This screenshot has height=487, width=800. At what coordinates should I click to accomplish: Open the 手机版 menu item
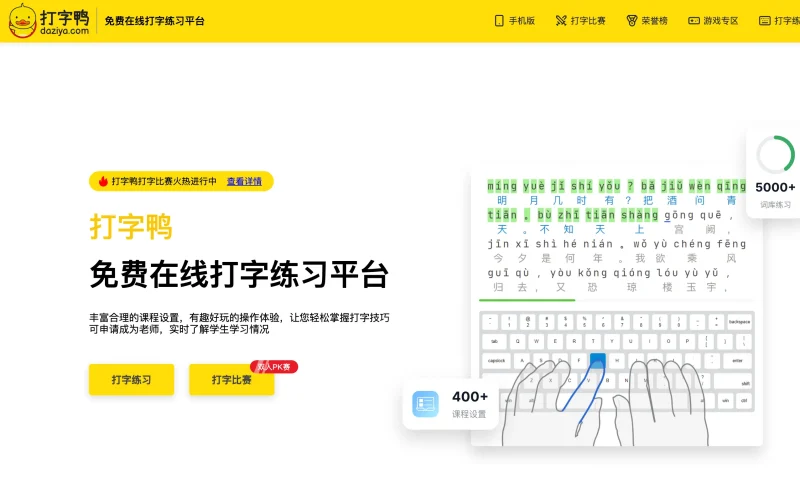[515, 21]
